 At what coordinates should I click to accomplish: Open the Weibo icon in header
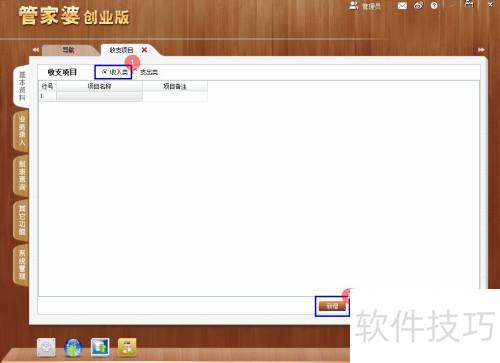click(x=419, y=6)
